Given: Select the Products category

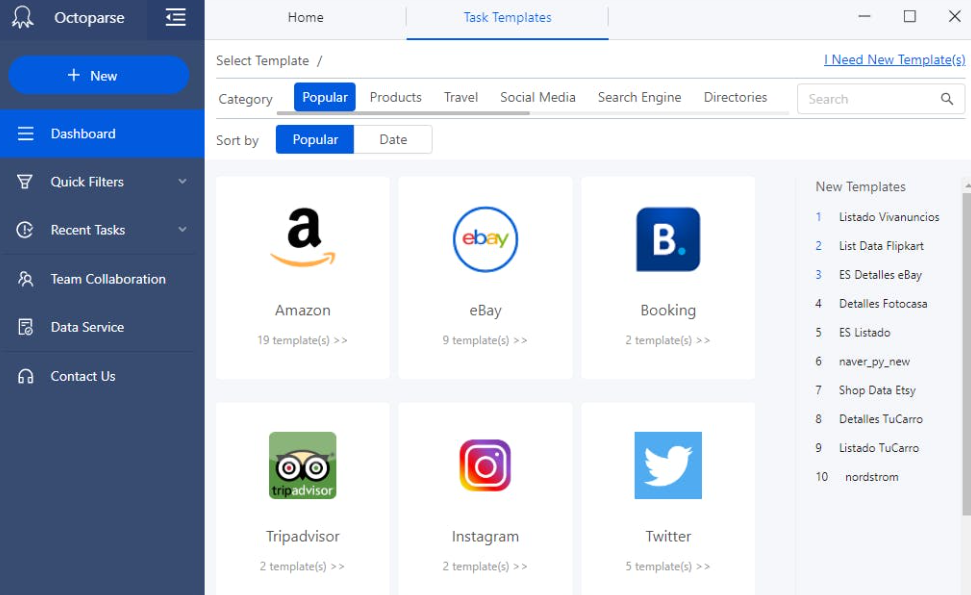Looking at the screenshot, I should tap(396, 97).
